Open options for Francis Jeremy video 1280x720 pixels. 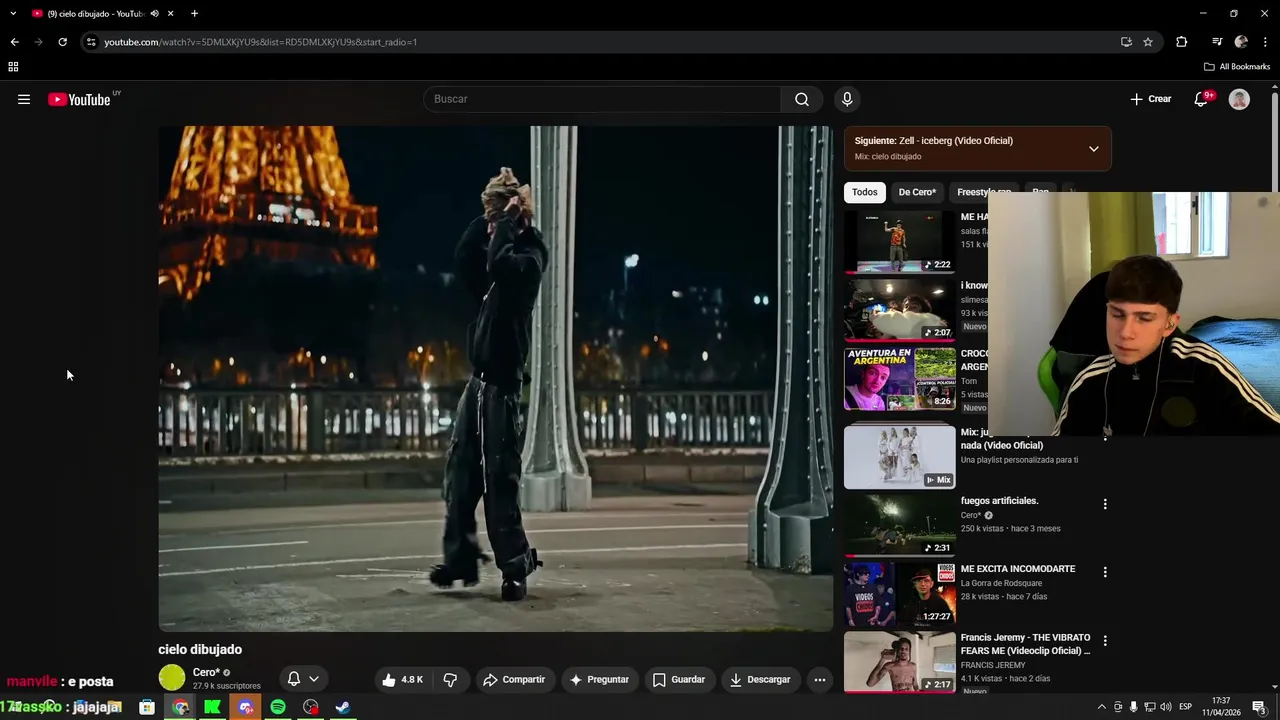pos(1105,640)
